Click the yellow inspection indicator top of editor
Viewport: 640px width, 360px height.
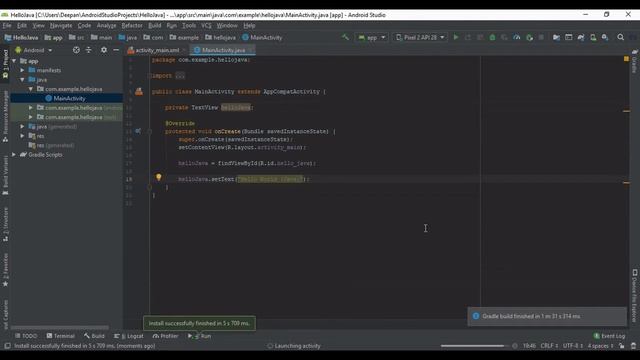(626, 59)
